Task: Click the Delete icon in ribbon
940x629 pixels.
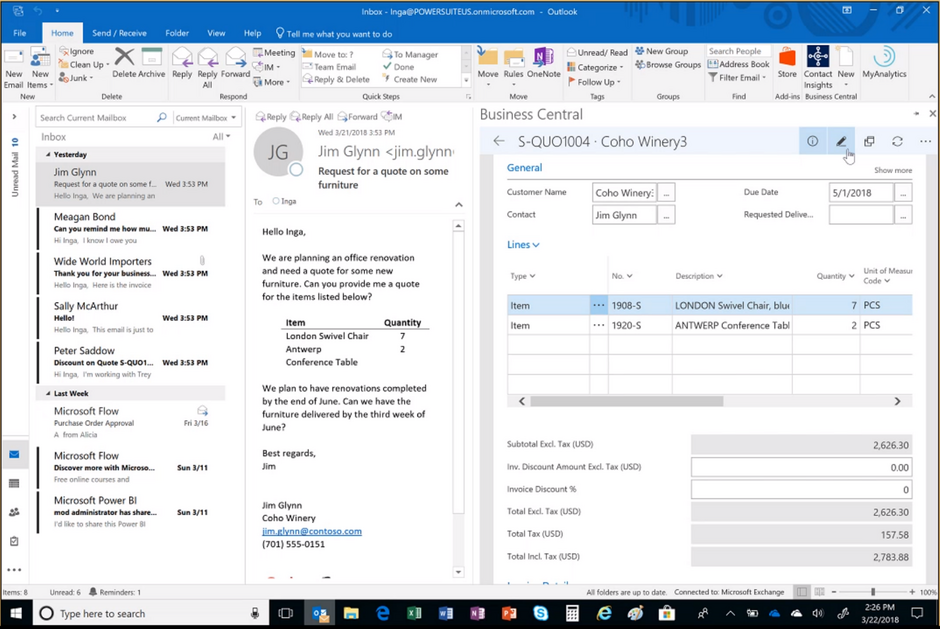Action: [124, 63]
